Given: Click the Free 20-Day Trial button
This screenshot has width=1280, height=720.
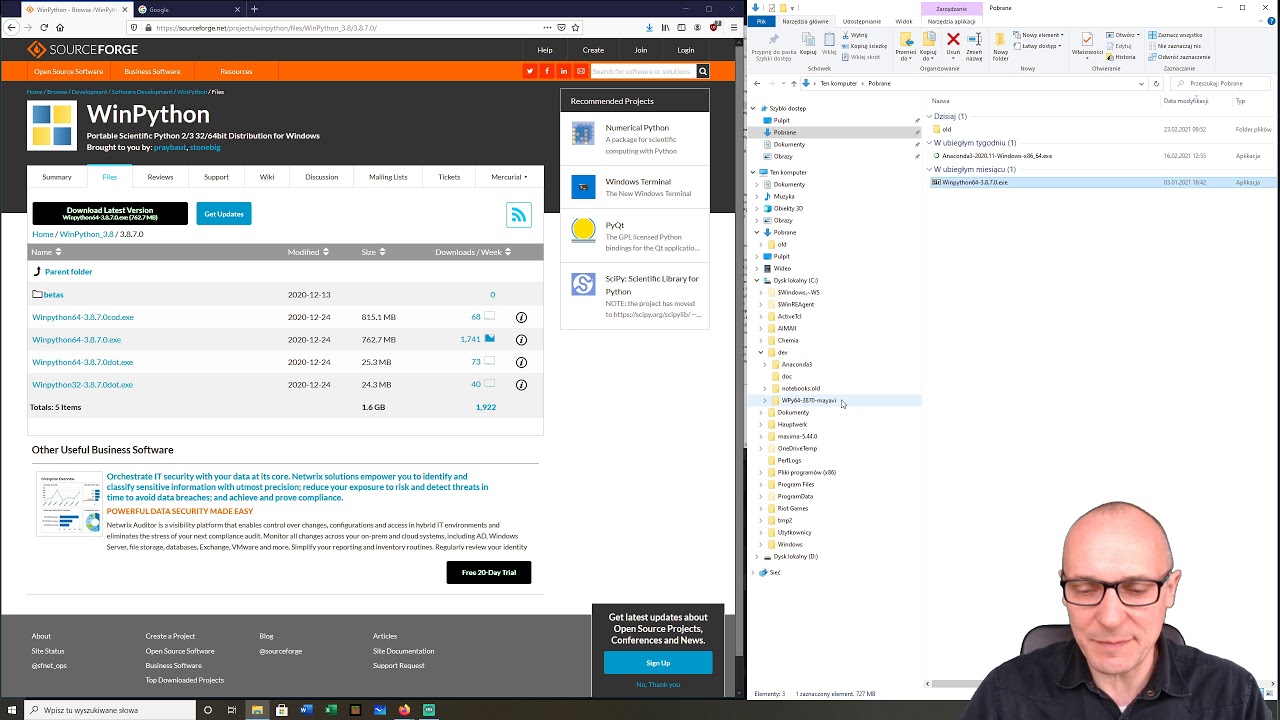Looking at the screenshot, I should pyautogui.click(x=489, y=572).
